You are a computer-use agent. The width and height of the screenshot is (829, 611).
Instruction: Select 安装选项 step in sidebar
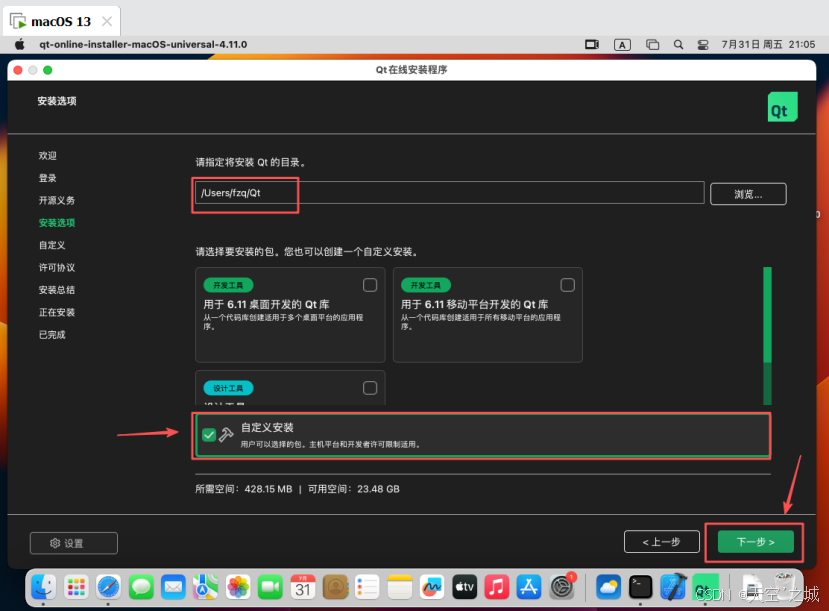click(x=57, y=223)
